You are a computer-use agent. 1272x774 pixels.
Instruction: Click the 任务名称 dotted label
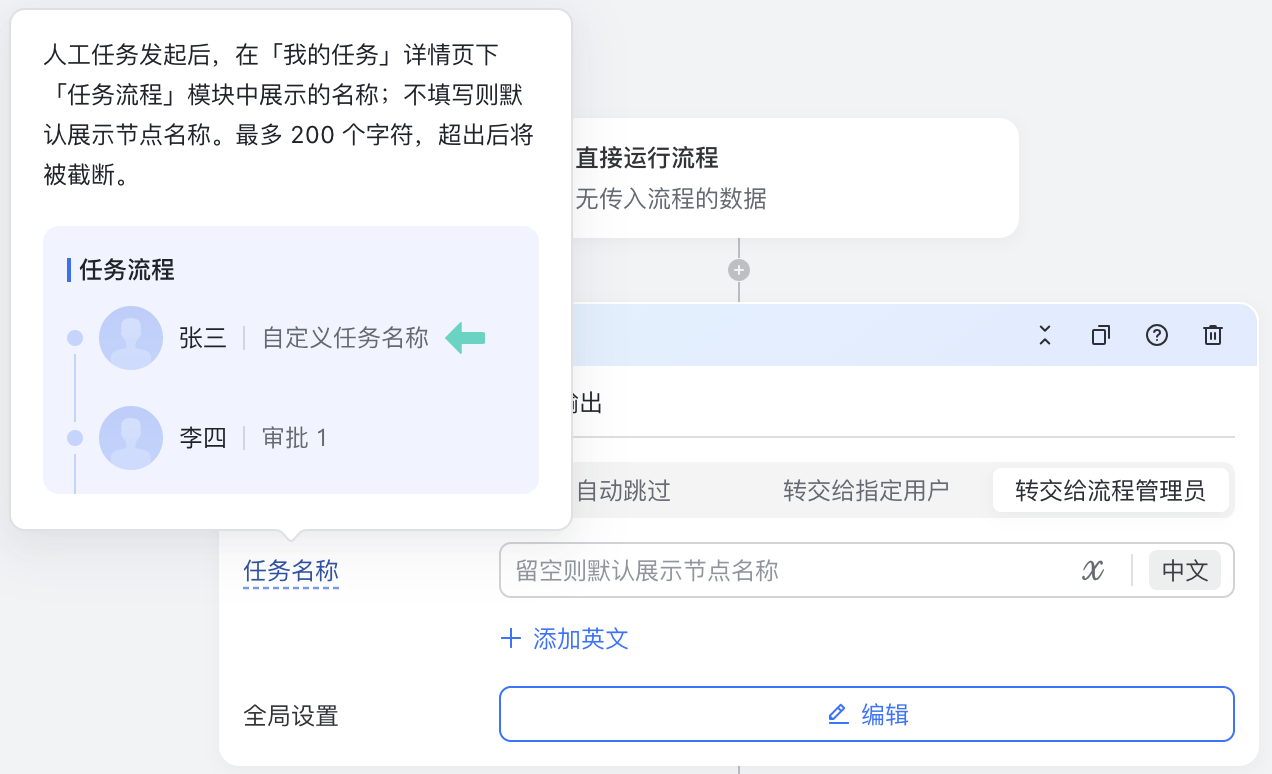291,571
